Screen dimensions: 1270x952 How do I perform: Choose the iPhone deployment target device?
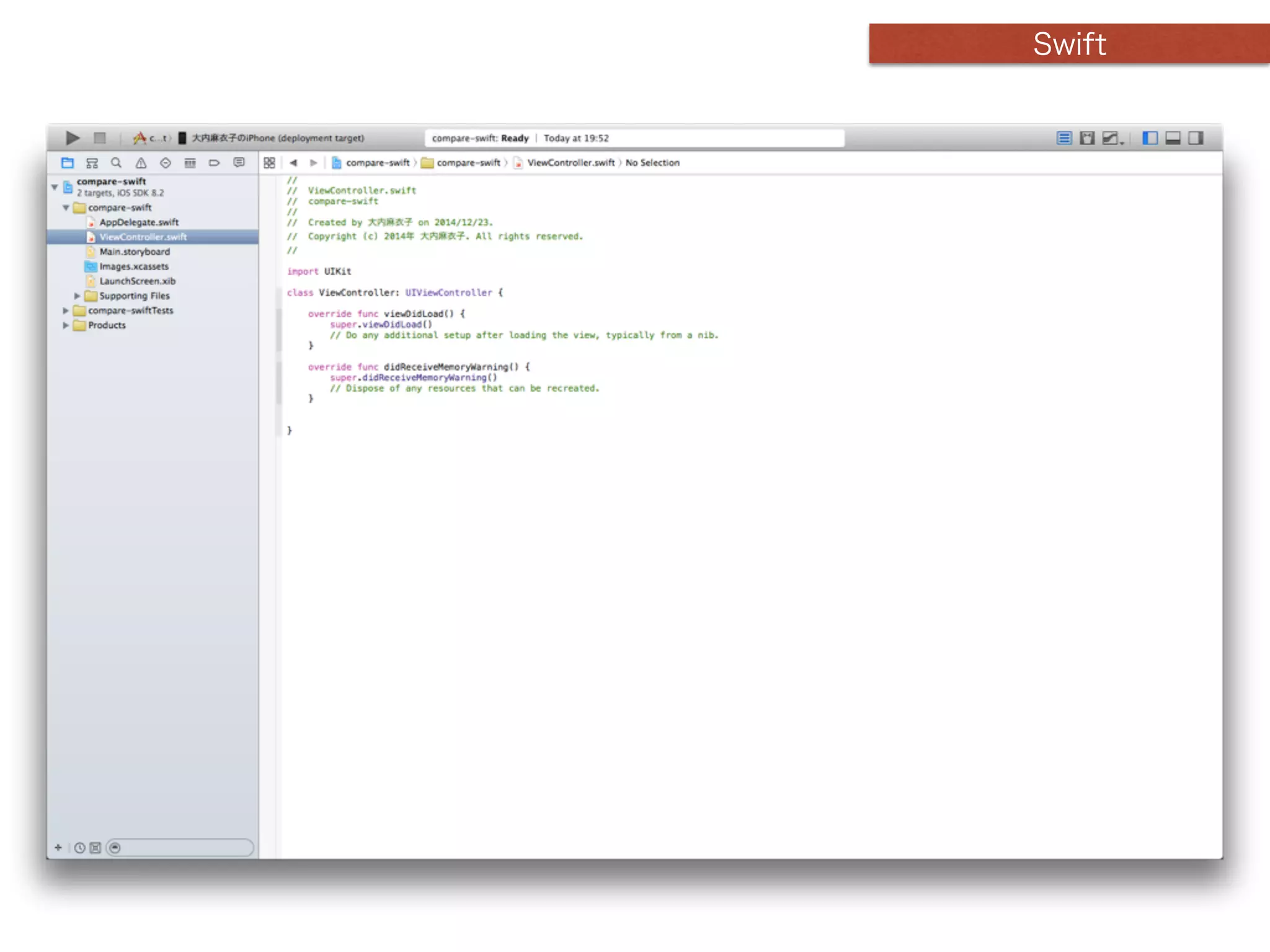pyautogui.click(x=272, y=138)
